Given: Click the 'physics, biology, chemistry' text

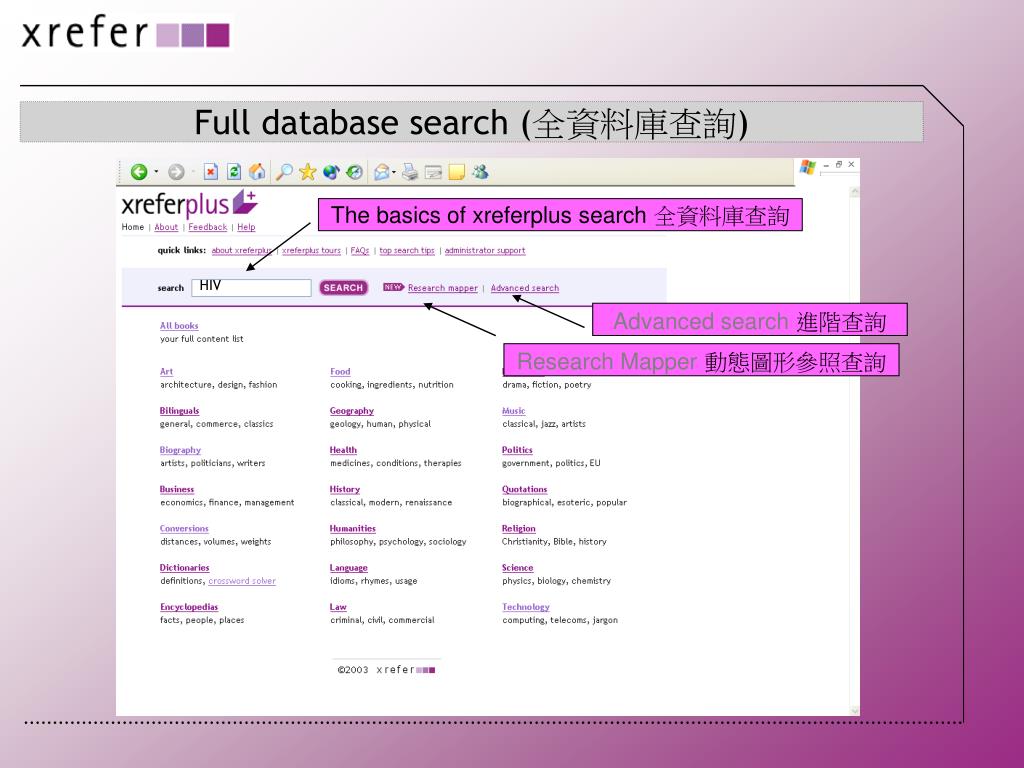Looking at the screenshot, I should pos(556,581).
